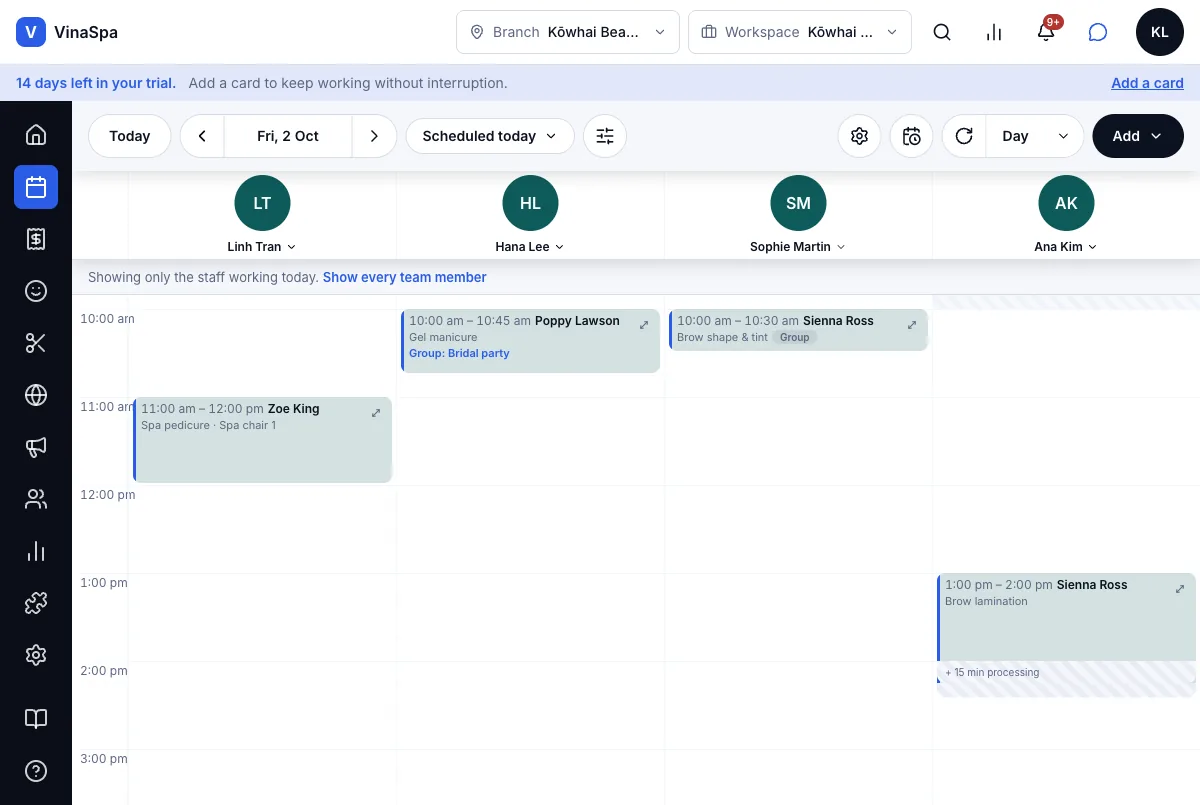Image resolution: width=1200 pixels, height=805 pixels.
Task: Open the Add-ons puzzle piece icon
Action: click(36, 603)
